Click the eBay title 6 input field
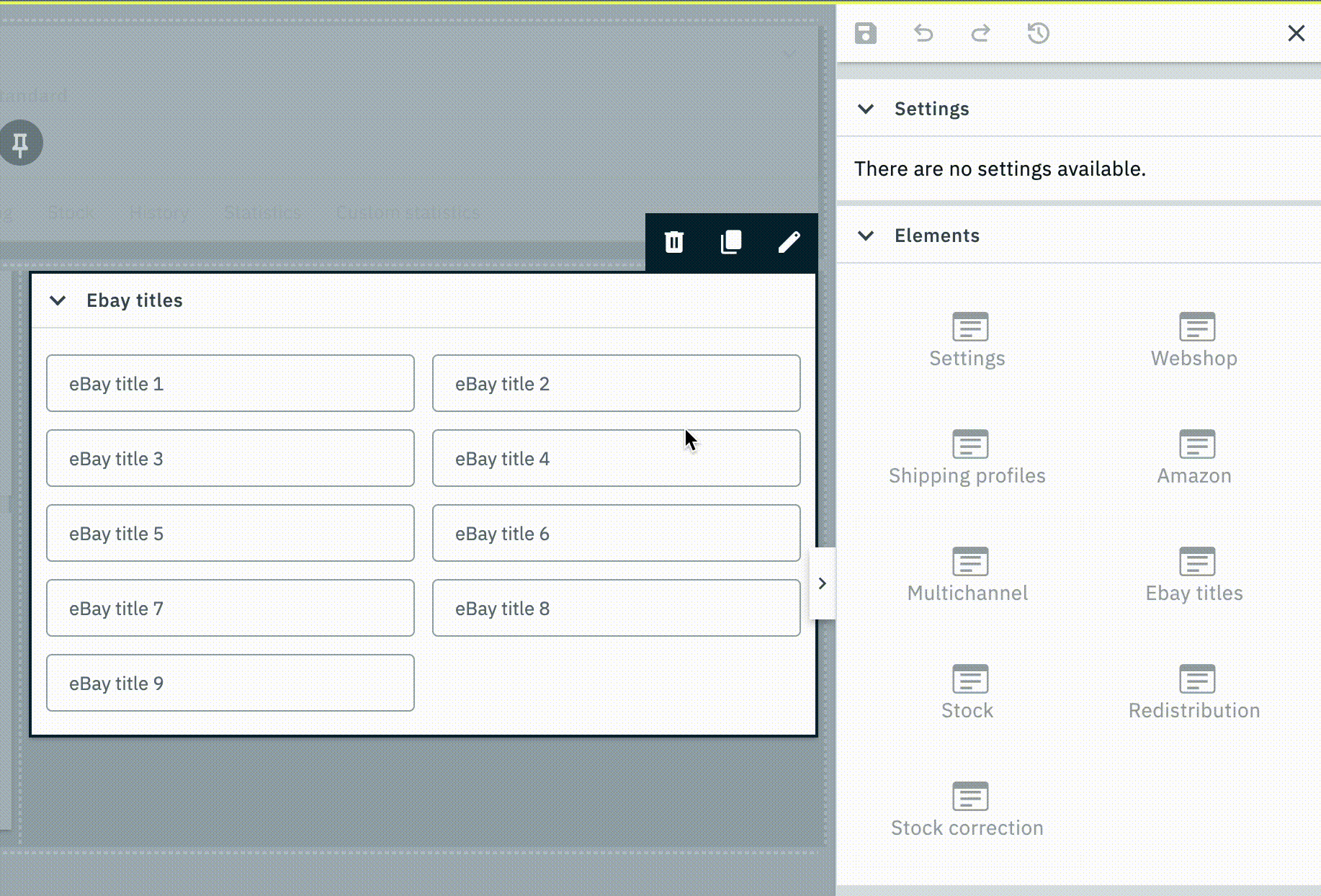Screen dimensions: 1321x896 click(x=617, y=533)
